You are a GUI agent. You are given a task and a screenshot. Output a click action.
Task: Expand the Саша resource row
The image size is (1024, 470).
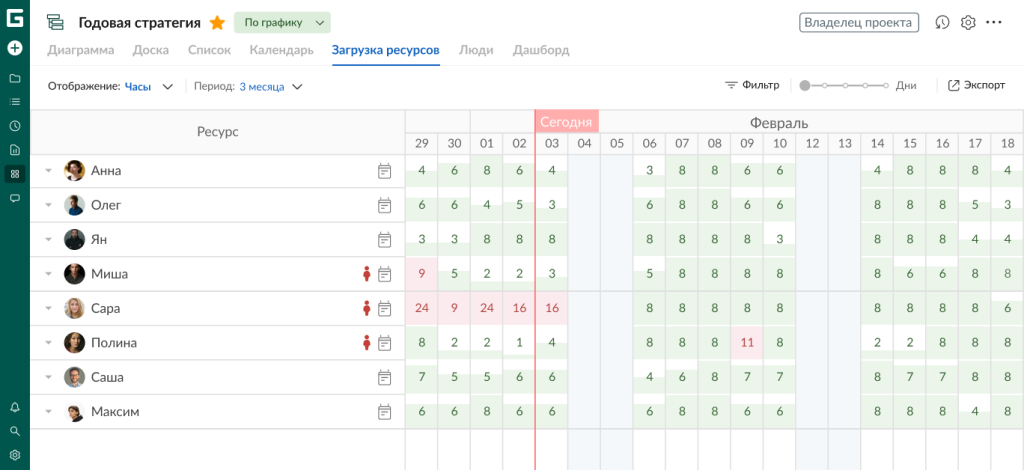pyautogui.click(x=48, y=377)
